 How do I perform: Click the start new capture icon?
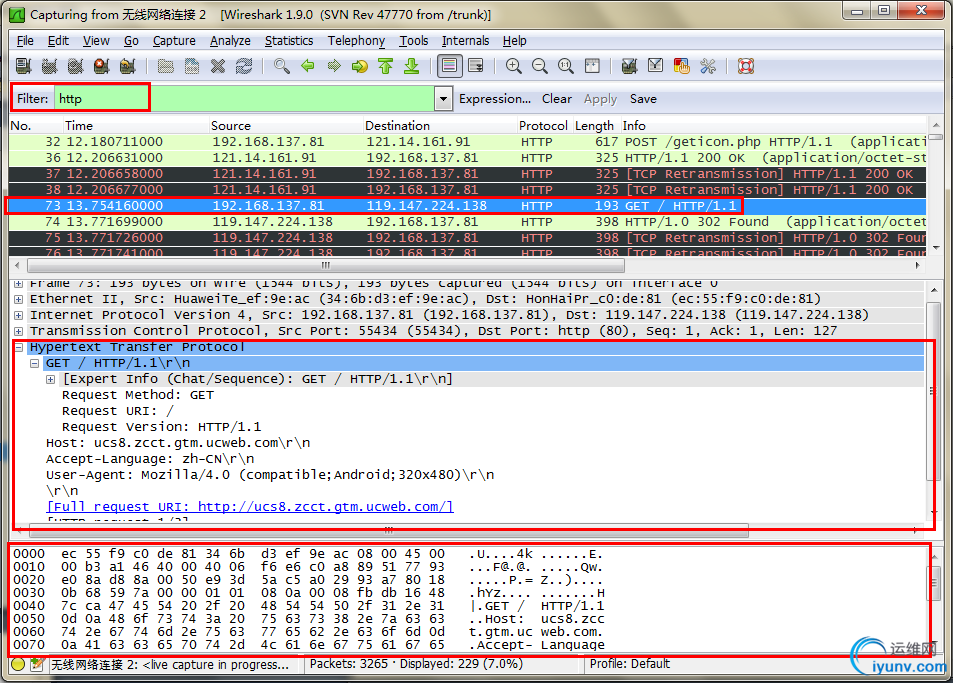(x=76, y=66)
